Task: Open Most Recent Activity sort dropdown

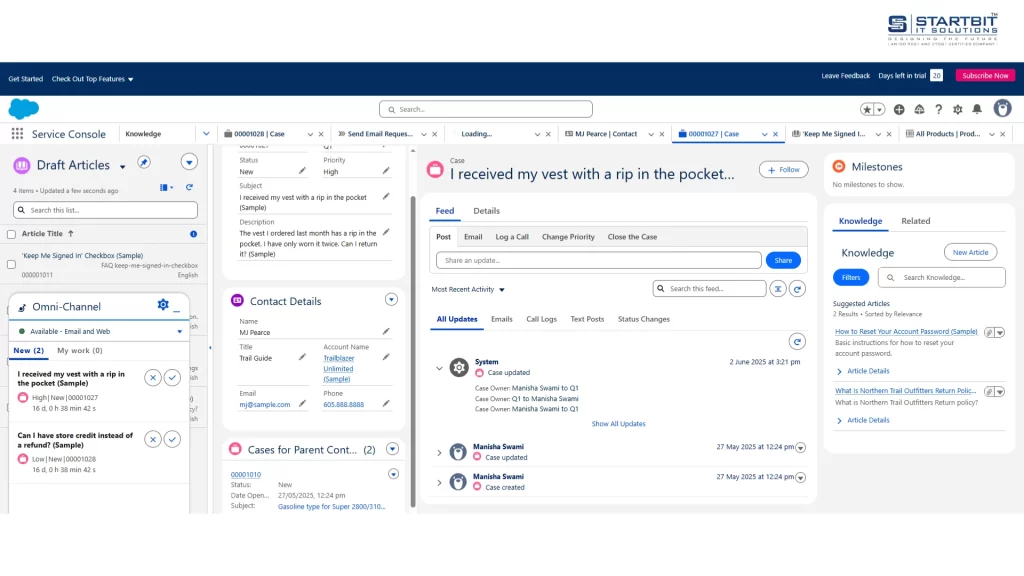Action: click(x=468, y=289)
